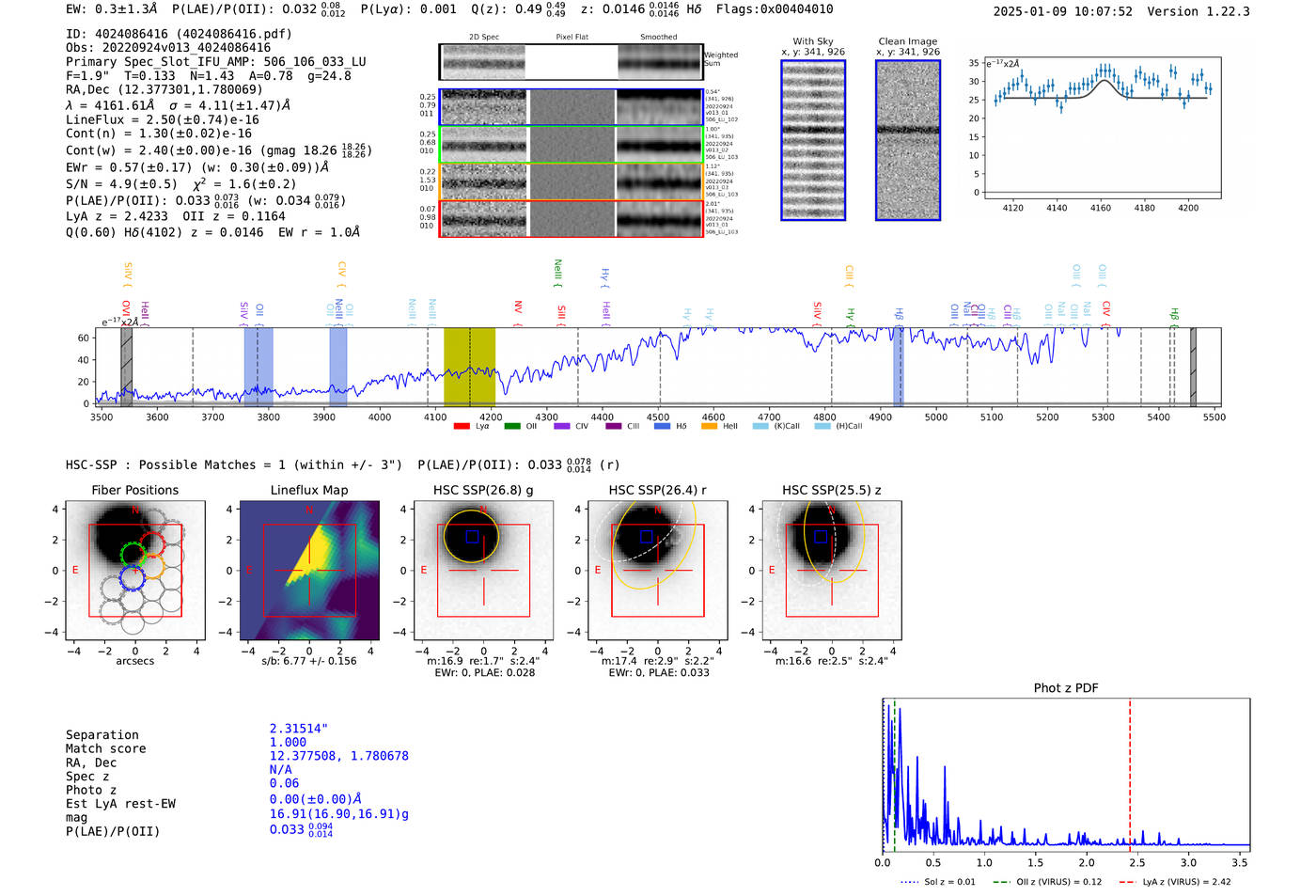
Task: Click the red Lyα legend swatch
Action: click(462, 426)
